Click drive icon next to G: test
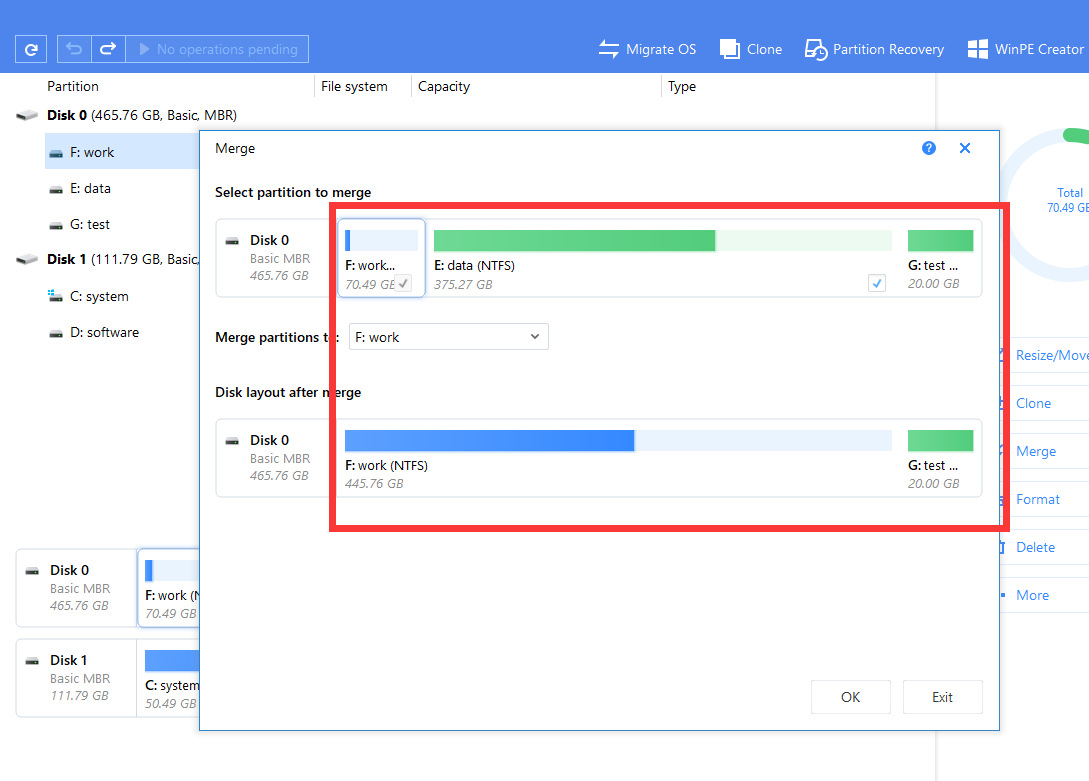Screen dimensions: 1089x781 pos(56,225)
